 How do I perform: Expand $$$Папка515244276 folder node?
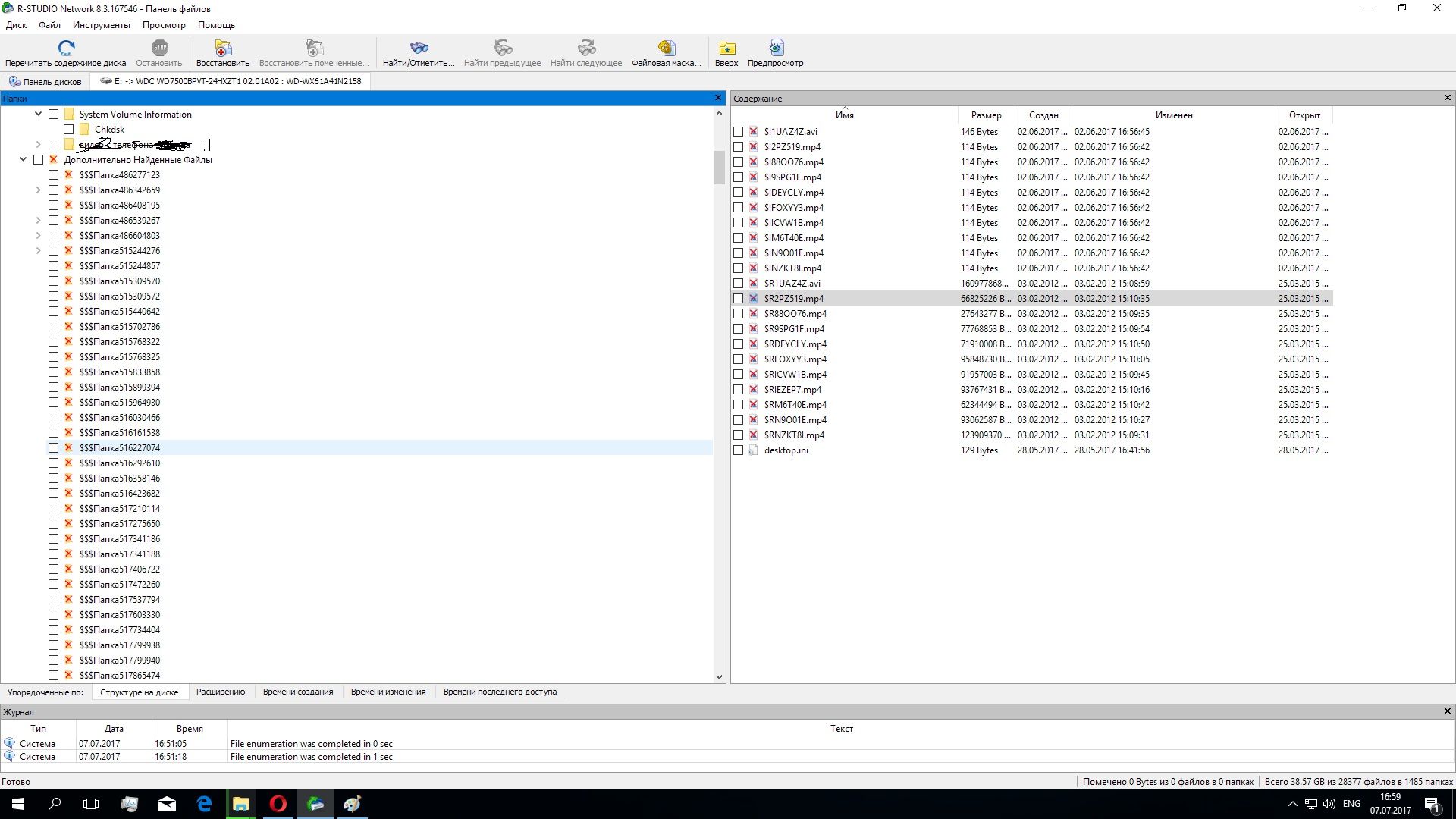point(38,250)
